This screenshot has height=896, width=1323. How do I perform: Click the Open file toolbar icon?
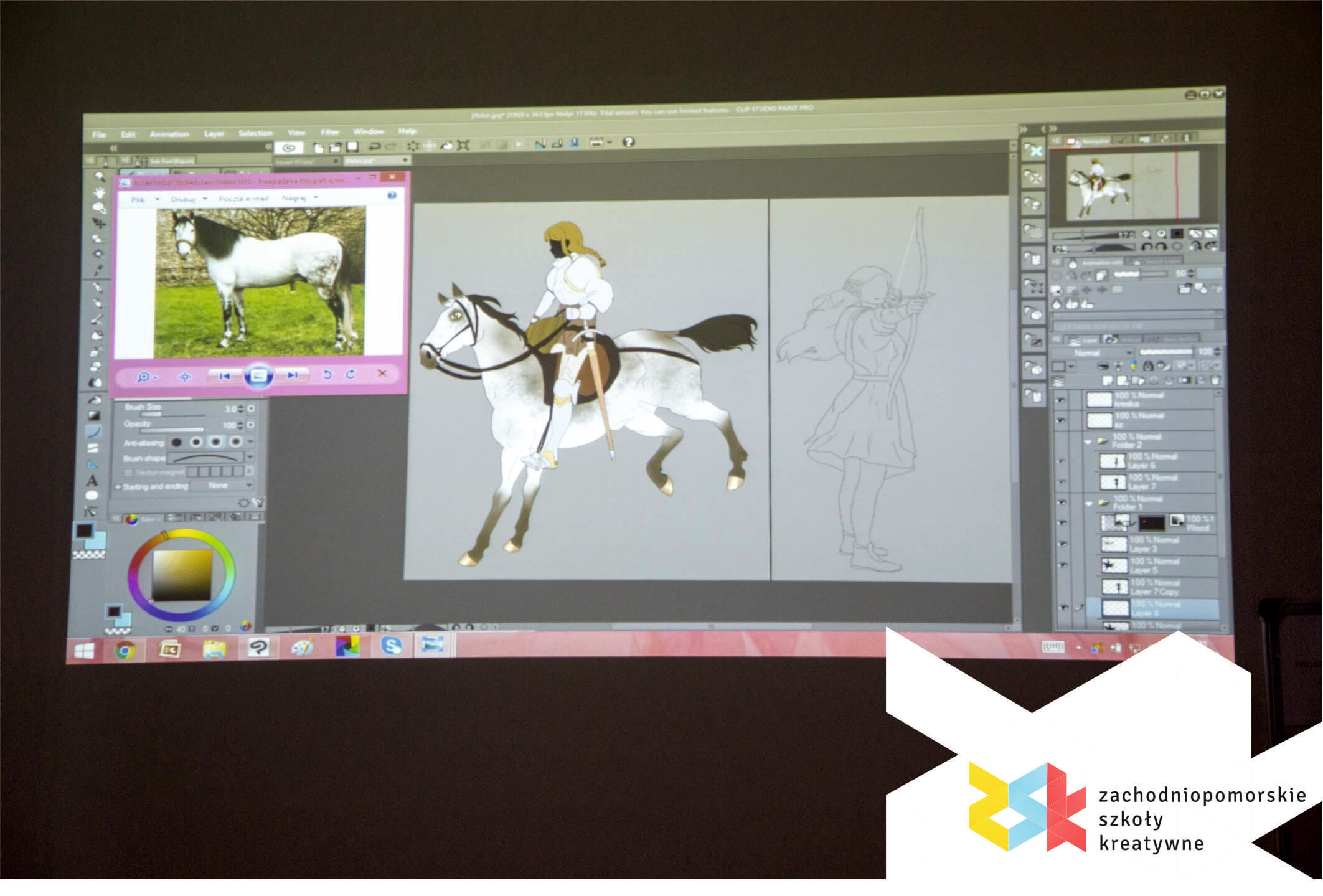(x=335, y=147)
